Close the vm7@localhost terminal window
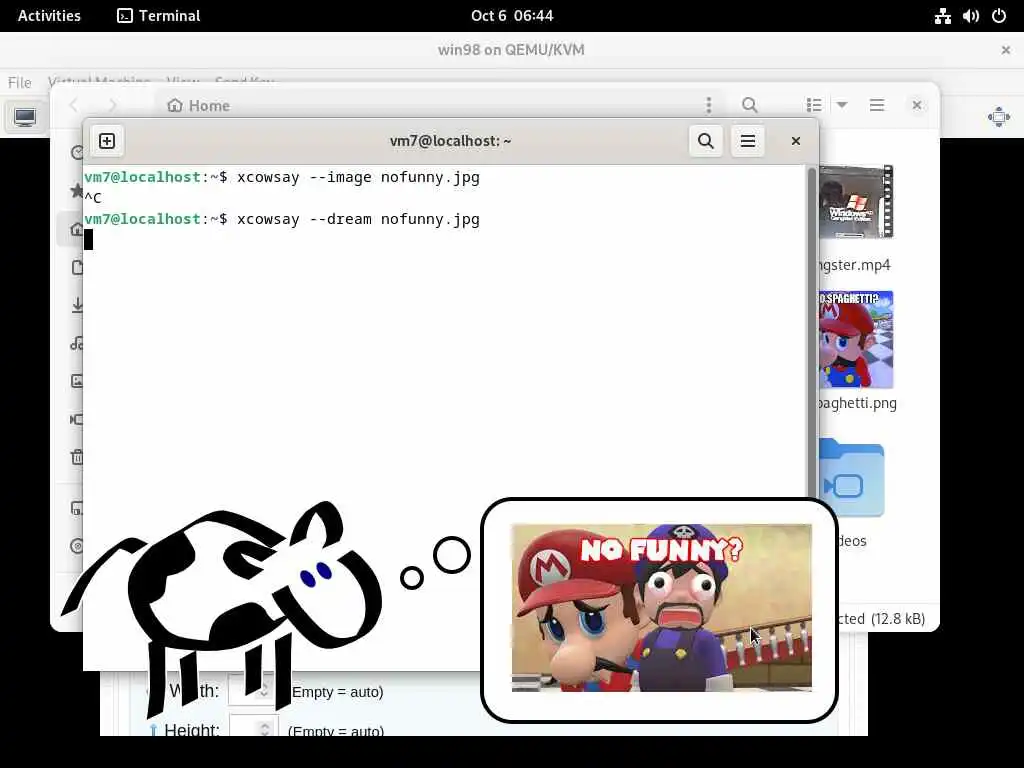This screenshot has width=1024, height=768. click(x=795, y=141)
